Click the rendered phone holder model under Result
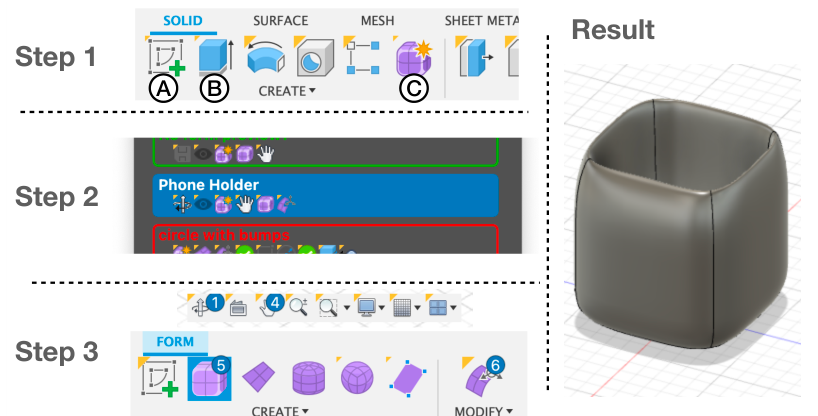Viewport: 818px width, 416px height. 682,224
